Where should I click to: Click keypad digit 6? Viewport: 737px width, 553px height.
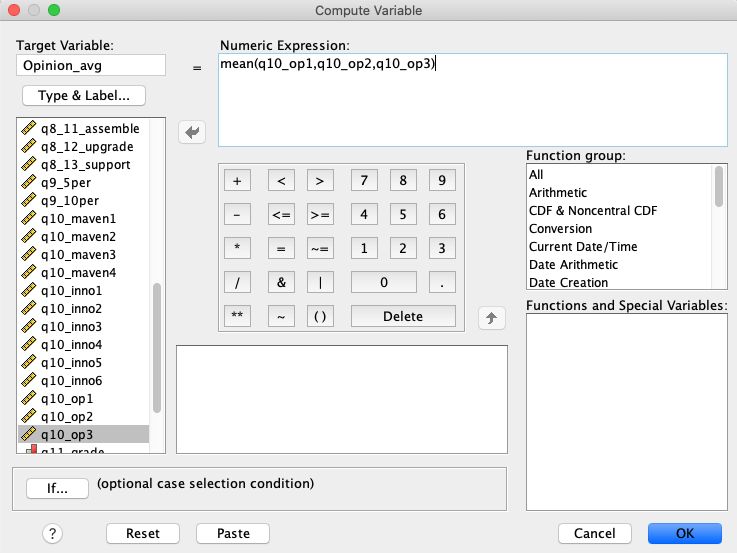(x=442, y=215)
